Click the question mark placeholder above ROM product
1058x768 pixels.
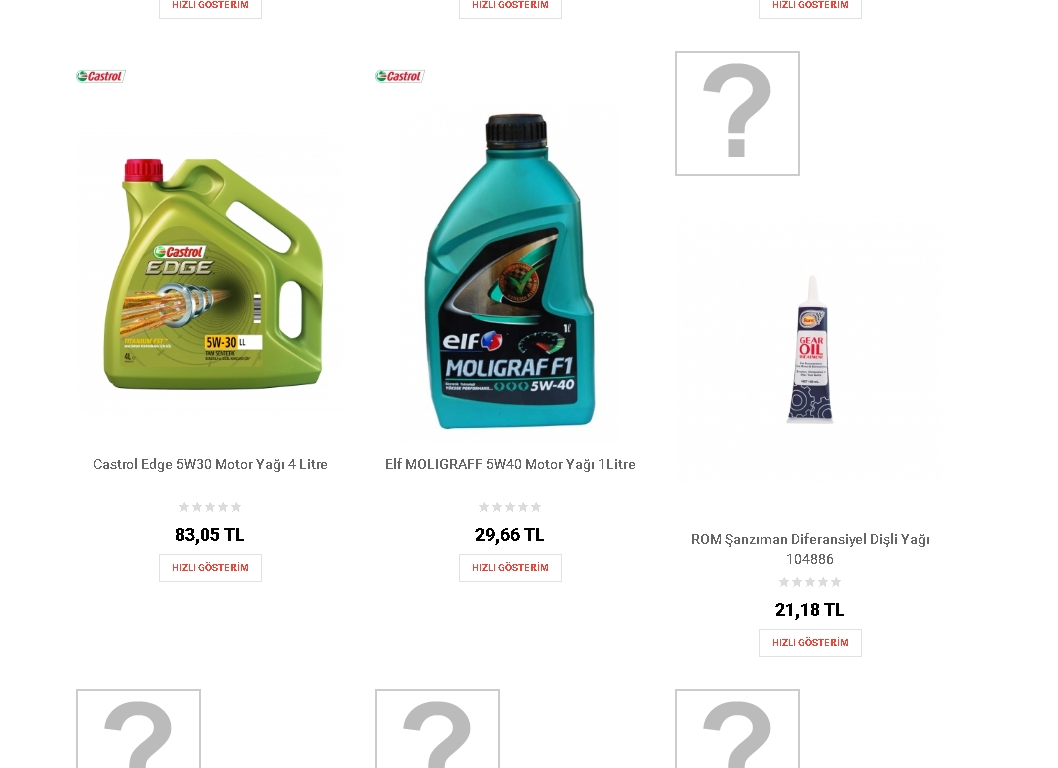point(737,113)
